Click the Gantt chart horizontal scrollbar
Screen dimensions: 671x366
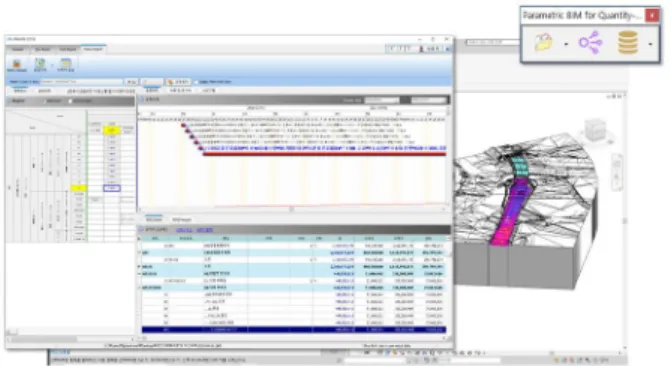pyautogui.click(x=291, y=209)
